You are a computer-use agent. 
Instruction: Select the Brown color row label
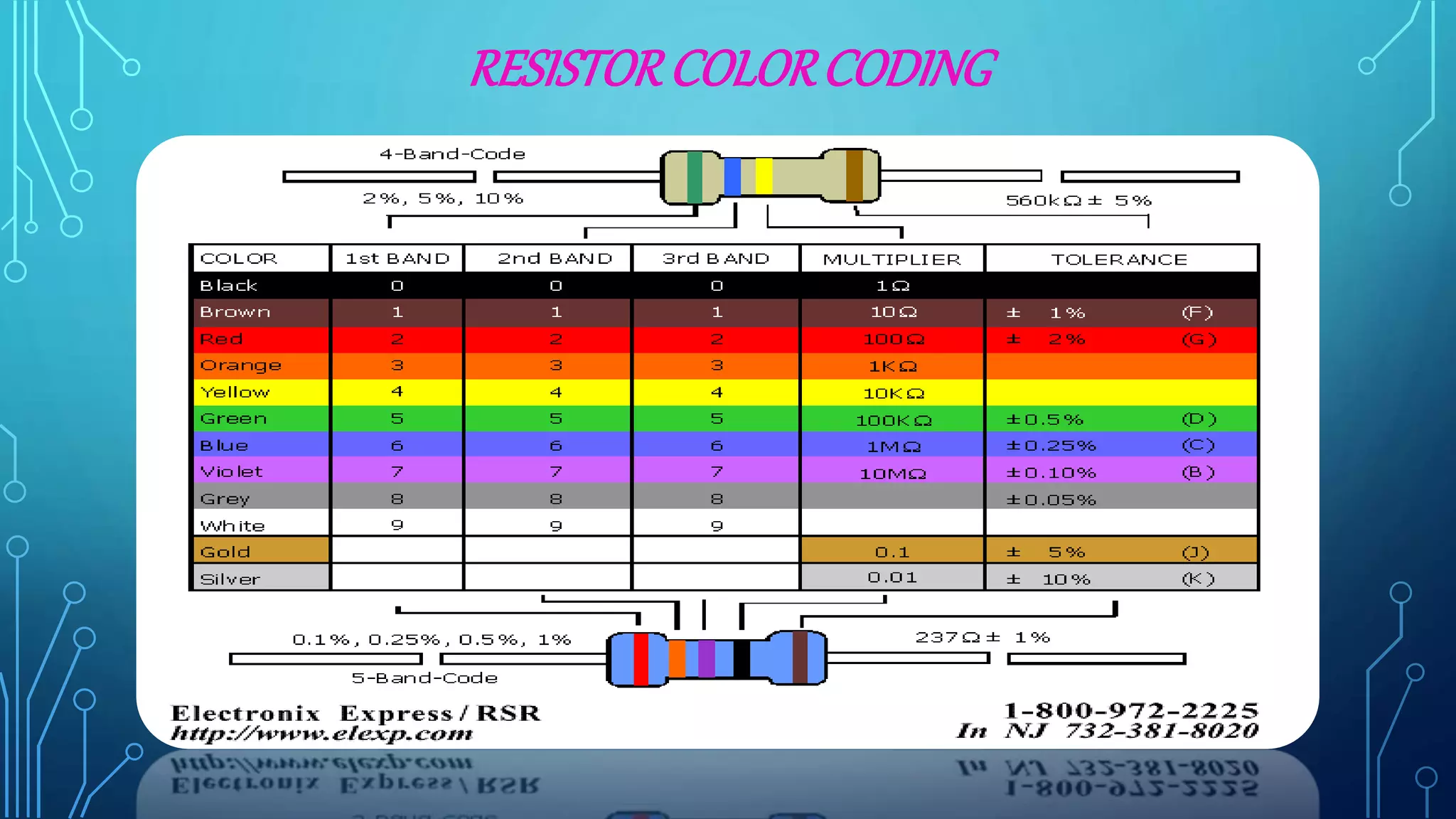(235, 312)
